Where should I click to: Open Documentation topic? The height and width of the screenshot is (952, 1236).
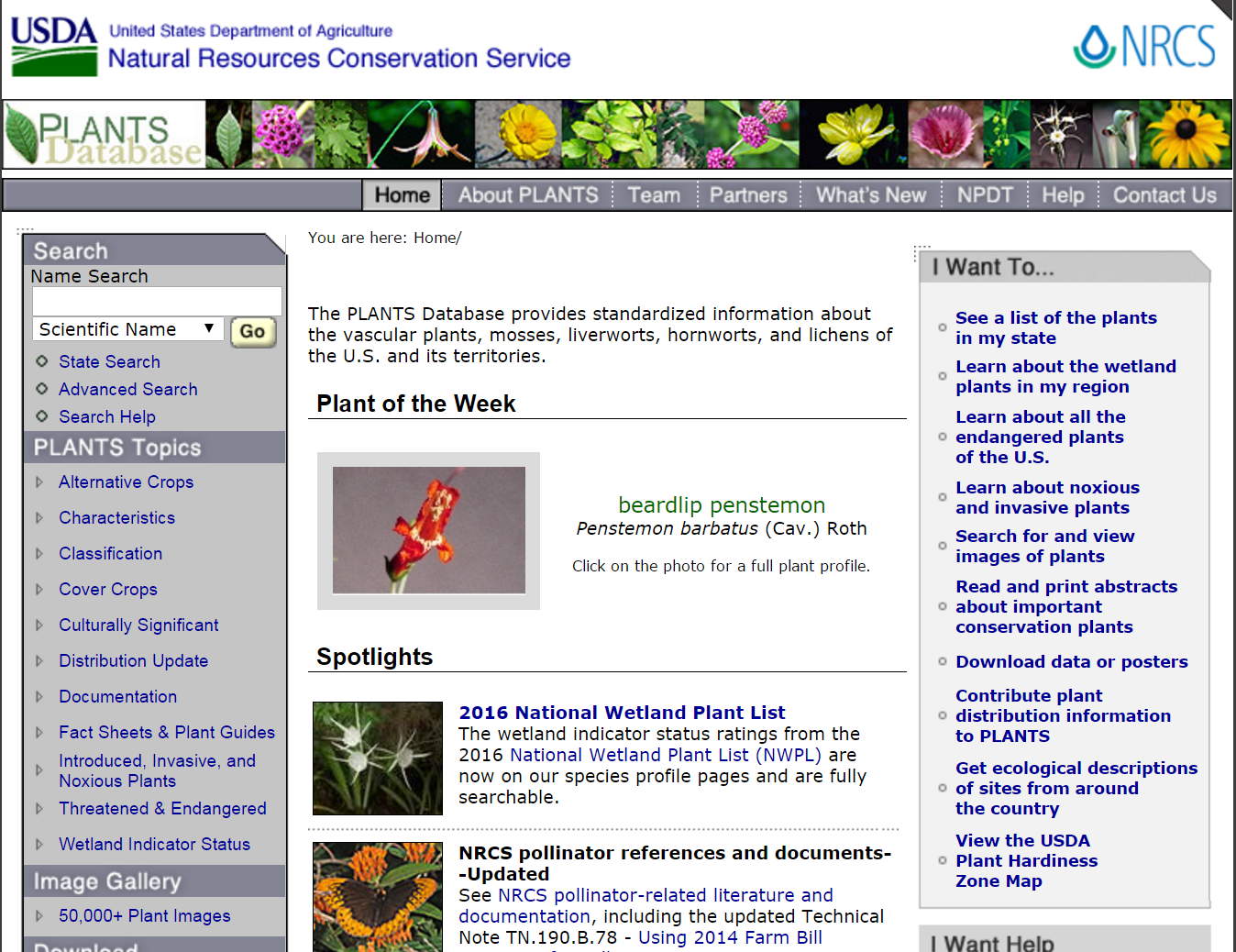pyautogui.click(x=117, y=697)
